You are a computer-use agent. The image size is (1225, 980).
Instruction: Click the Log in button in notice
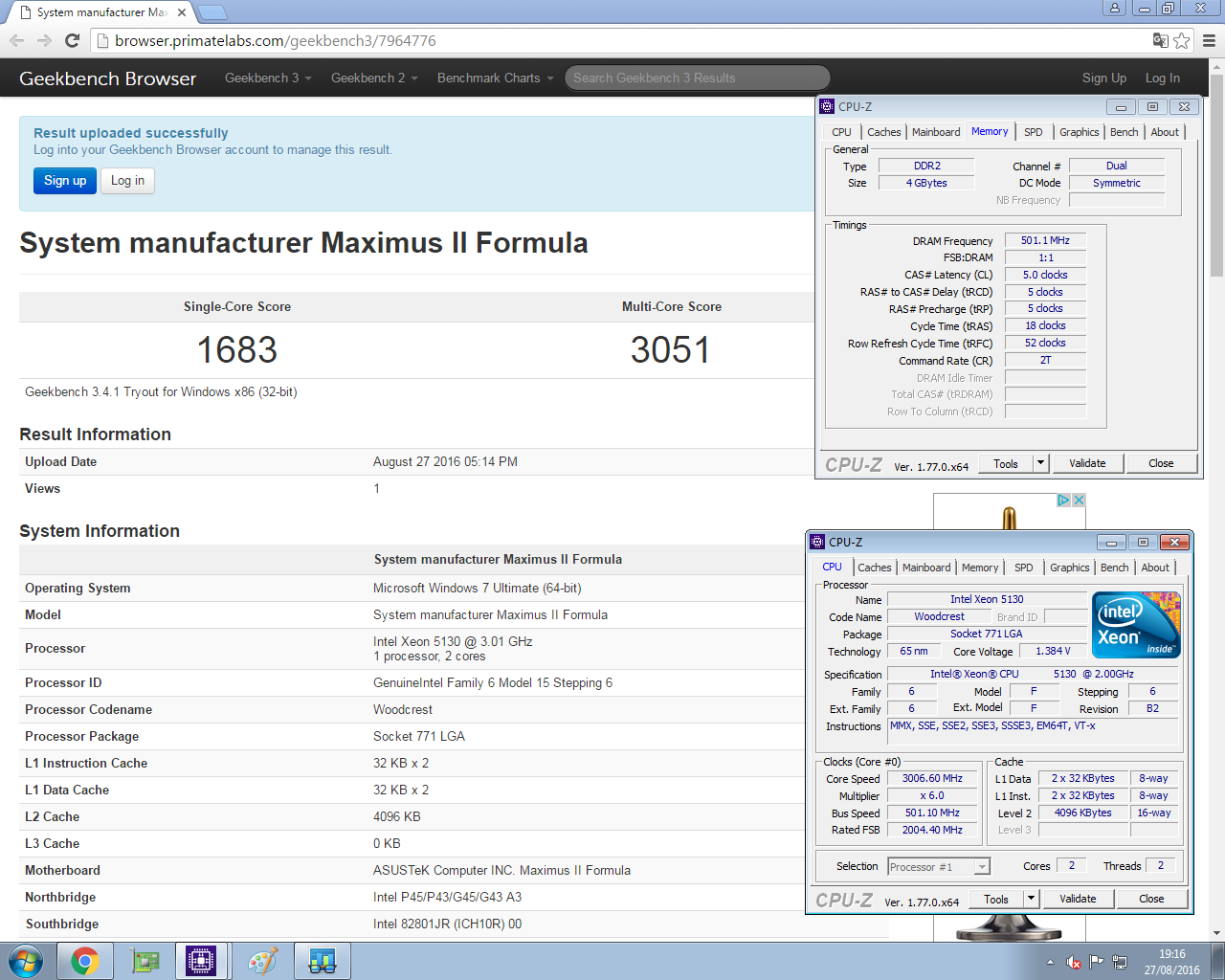pyautogui.click(x=127, y=181)
